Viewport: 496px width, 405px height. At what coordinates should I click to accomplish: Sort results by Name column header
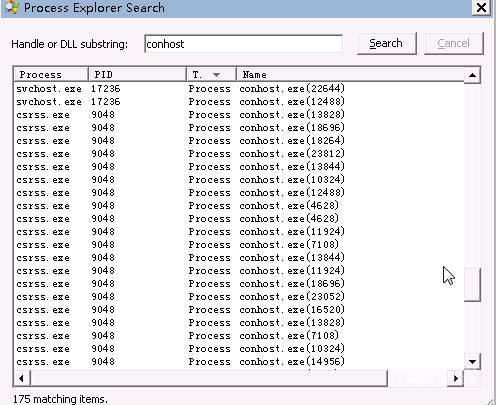(x=350, y=74)
